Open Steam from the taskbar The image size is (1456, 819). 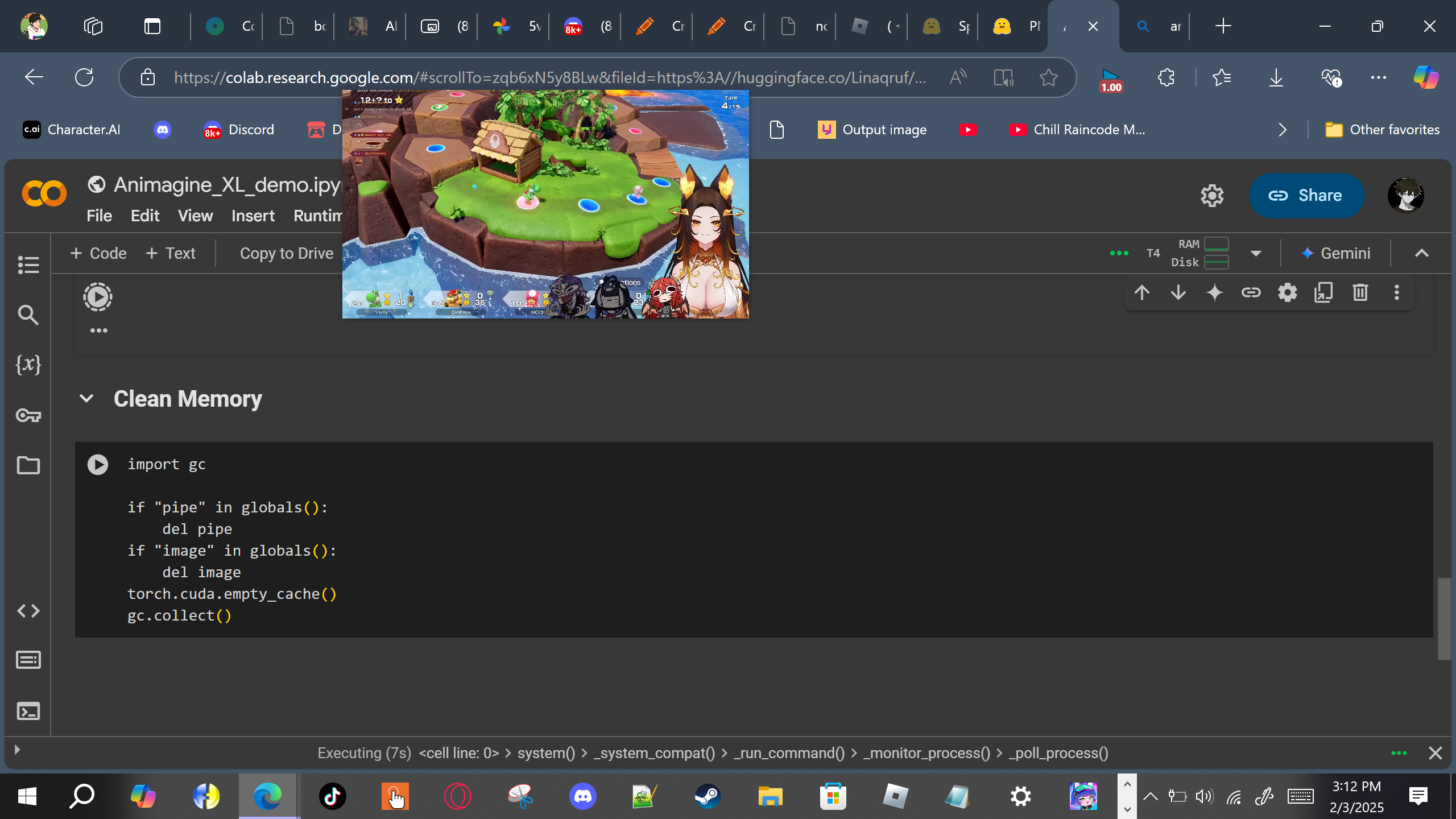pos(708,796)
